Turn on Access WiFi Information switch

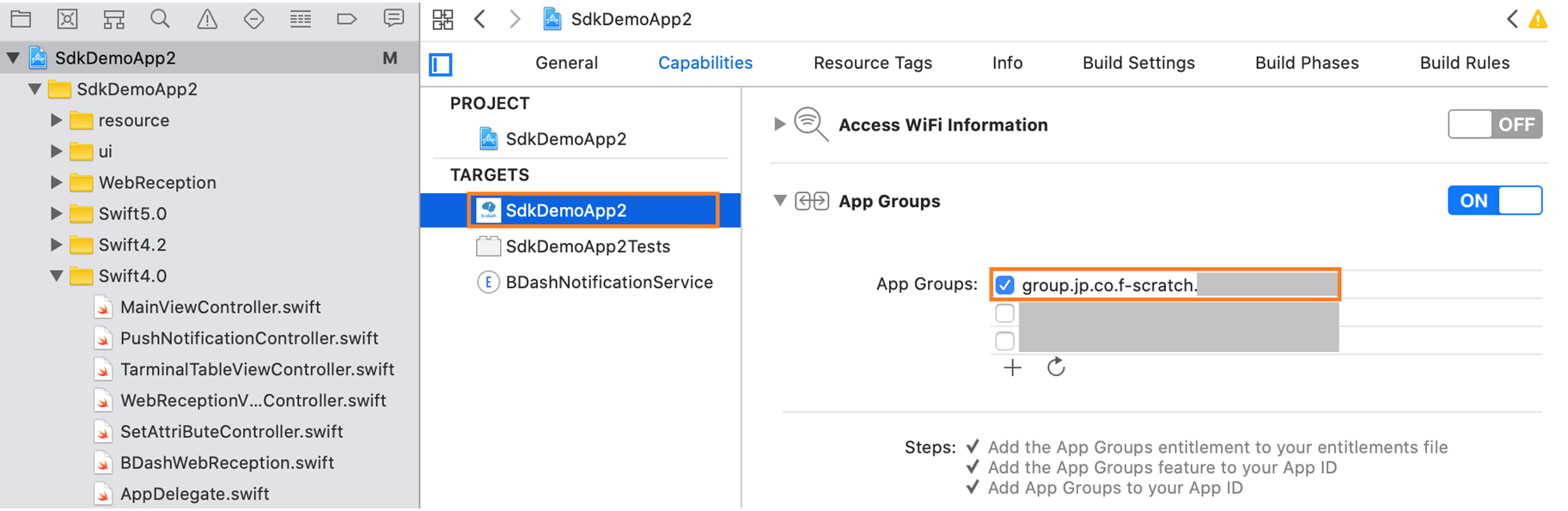point(1495,125)
